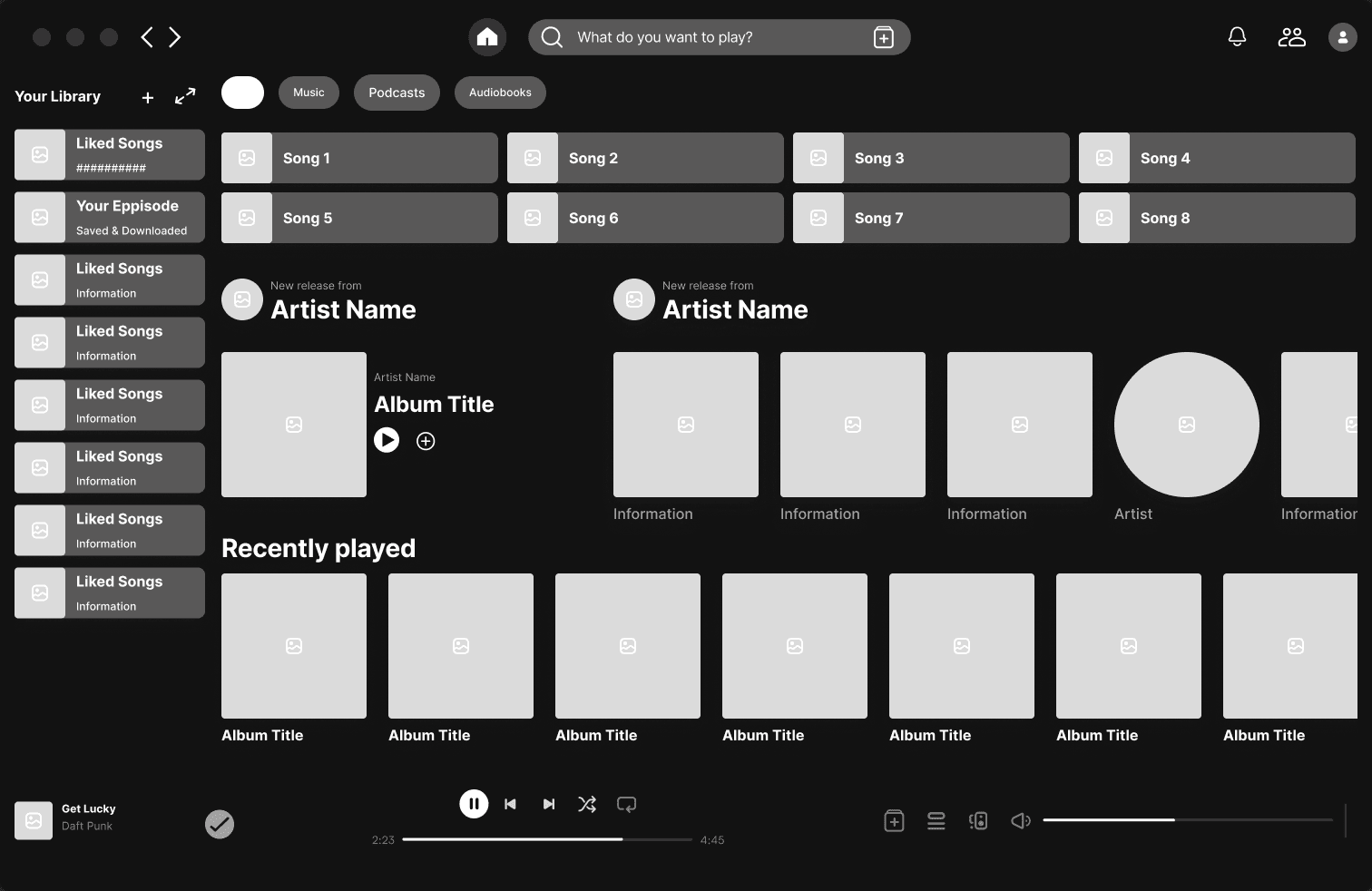Open the queue icon

click(936, 821)
